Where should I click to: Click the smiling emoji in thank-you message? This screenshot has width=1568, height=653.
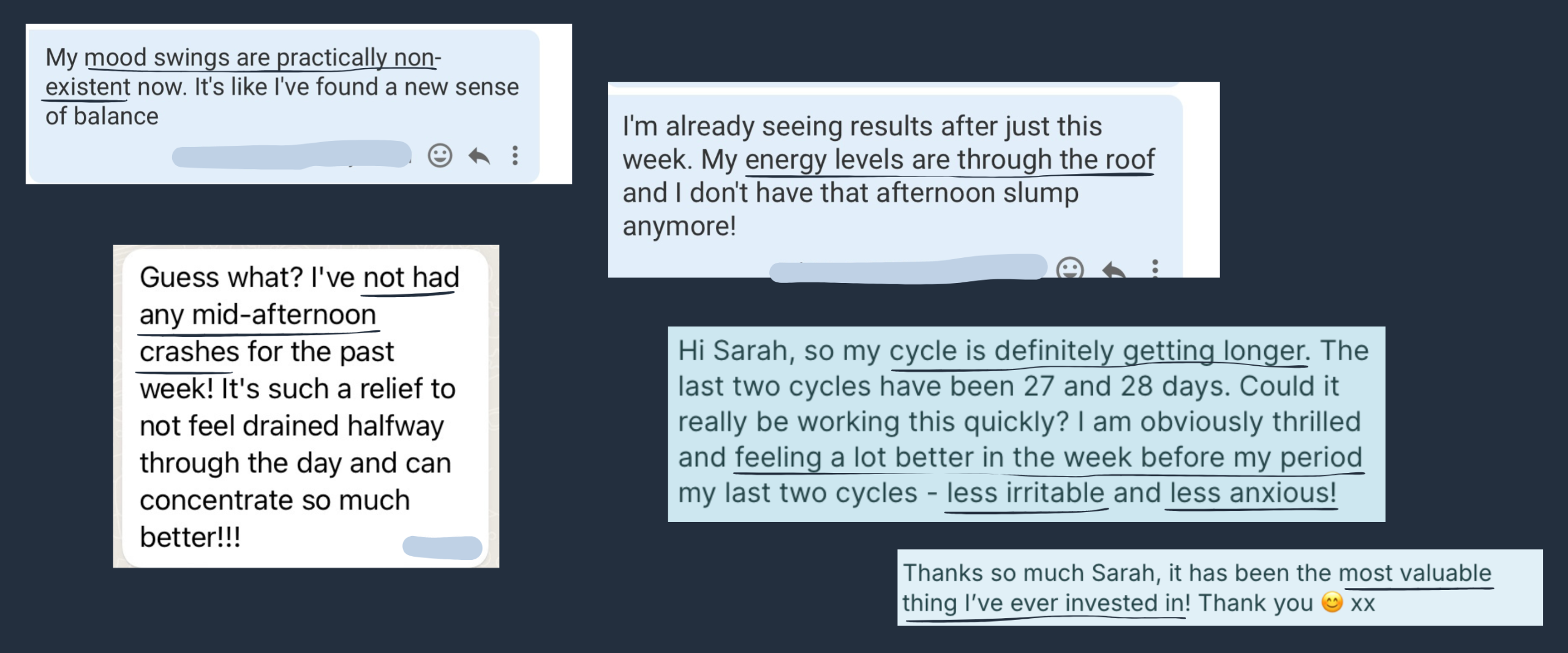coord(1332,602)
